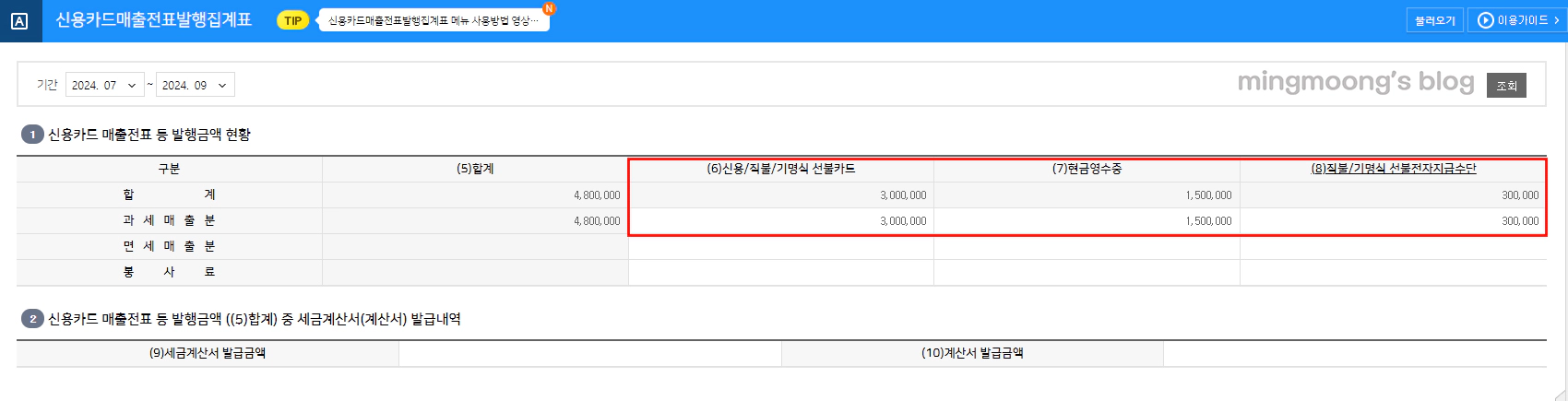Click 과세매출분 card amount 3,000,000

pyautogui.click(x=781, y=220)
